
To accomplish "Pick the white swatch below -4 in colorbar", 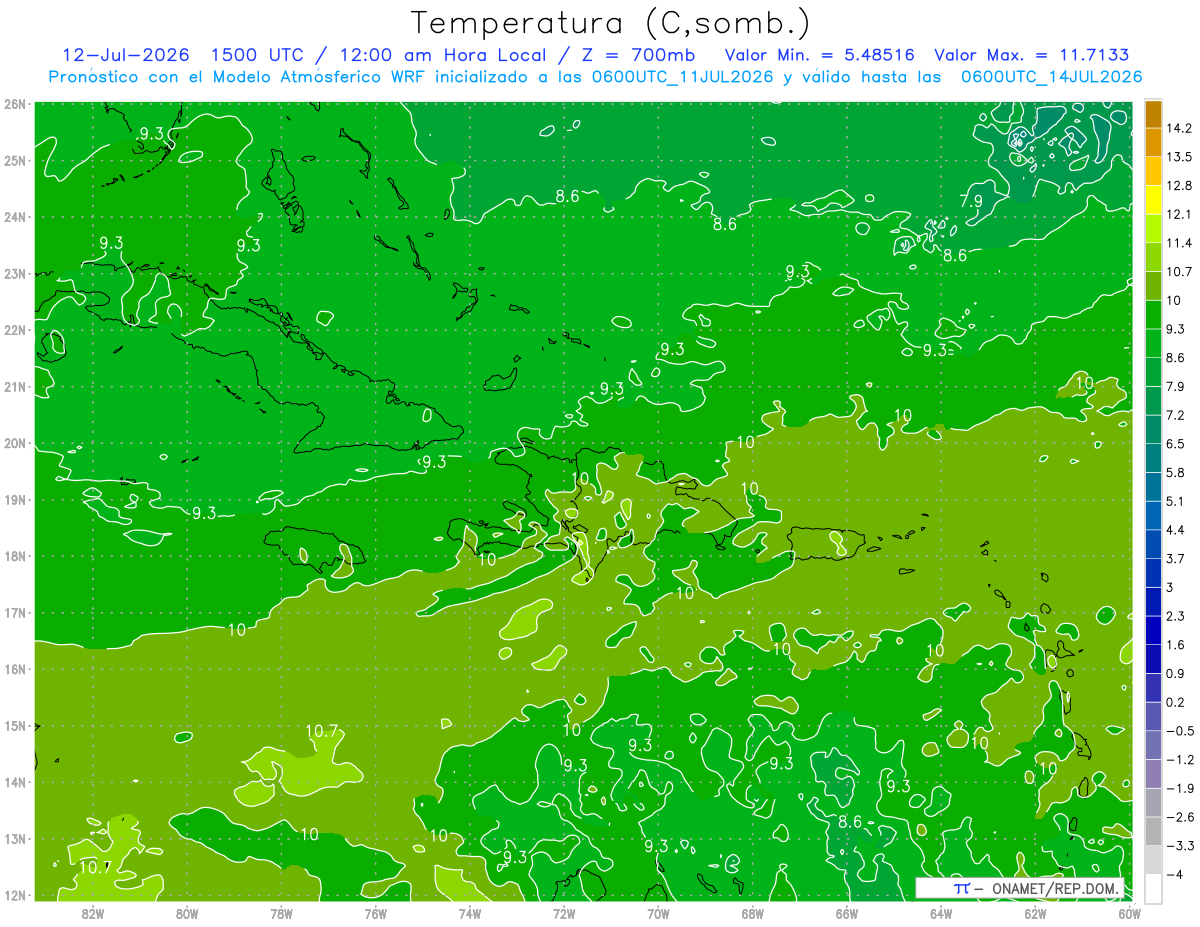I will (1153, 888).
